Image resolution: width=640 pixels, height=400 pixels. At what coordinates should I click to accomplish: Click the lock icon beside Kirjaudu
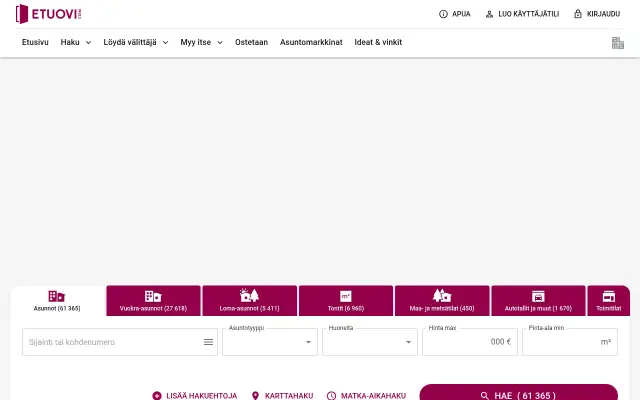pyautogui.click(x=578, y=14)
